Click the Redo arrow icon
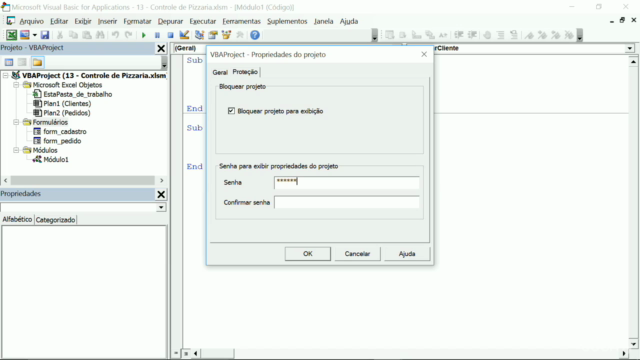The height and width of the screenshot is (360, 640). click(129, 35)
